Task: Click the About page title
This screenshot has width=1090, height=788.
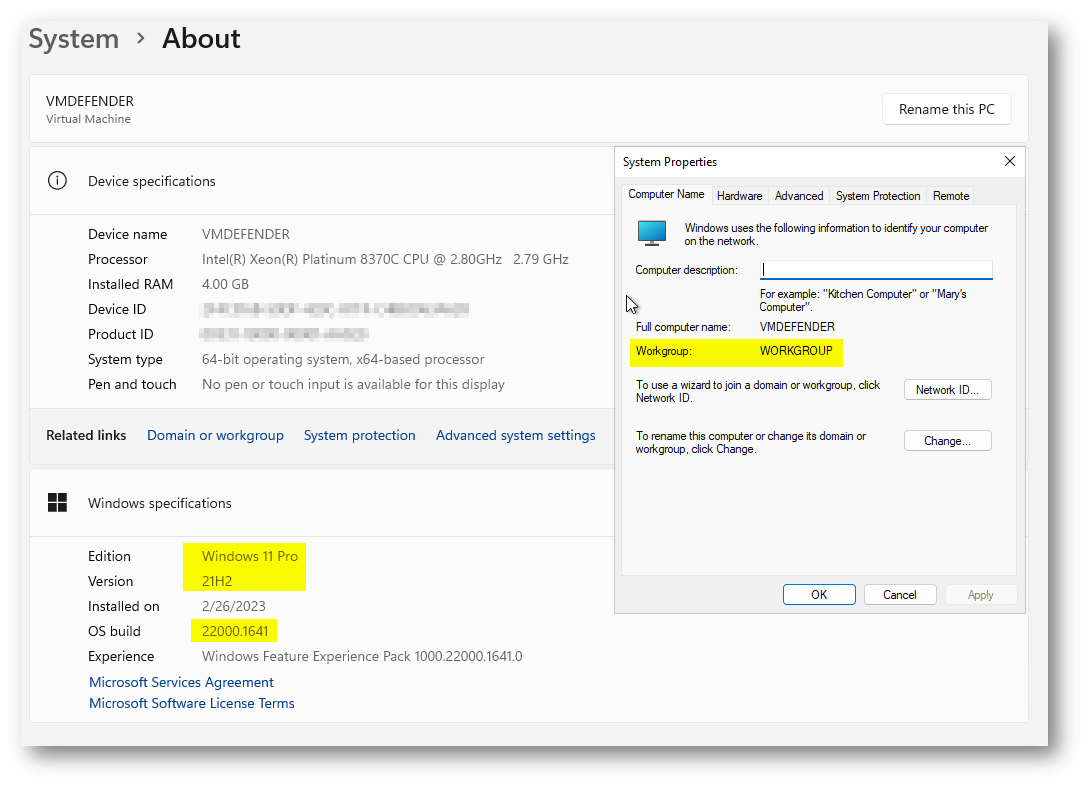Action: [202, 38]
